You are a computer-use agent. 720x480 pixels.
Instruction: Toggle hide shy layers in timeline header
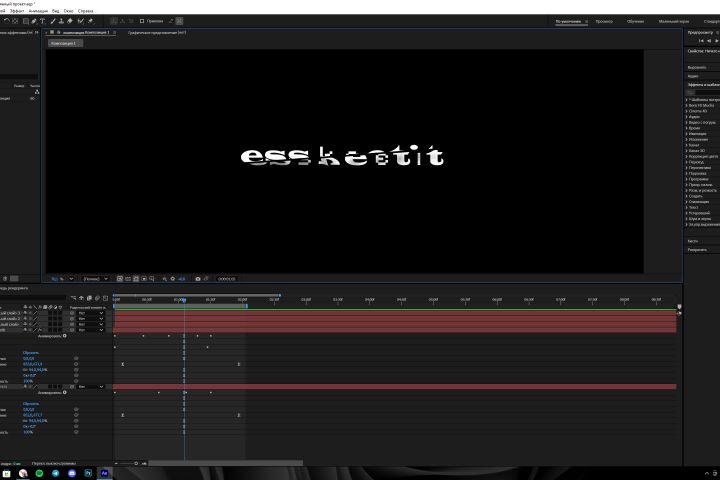81,298
